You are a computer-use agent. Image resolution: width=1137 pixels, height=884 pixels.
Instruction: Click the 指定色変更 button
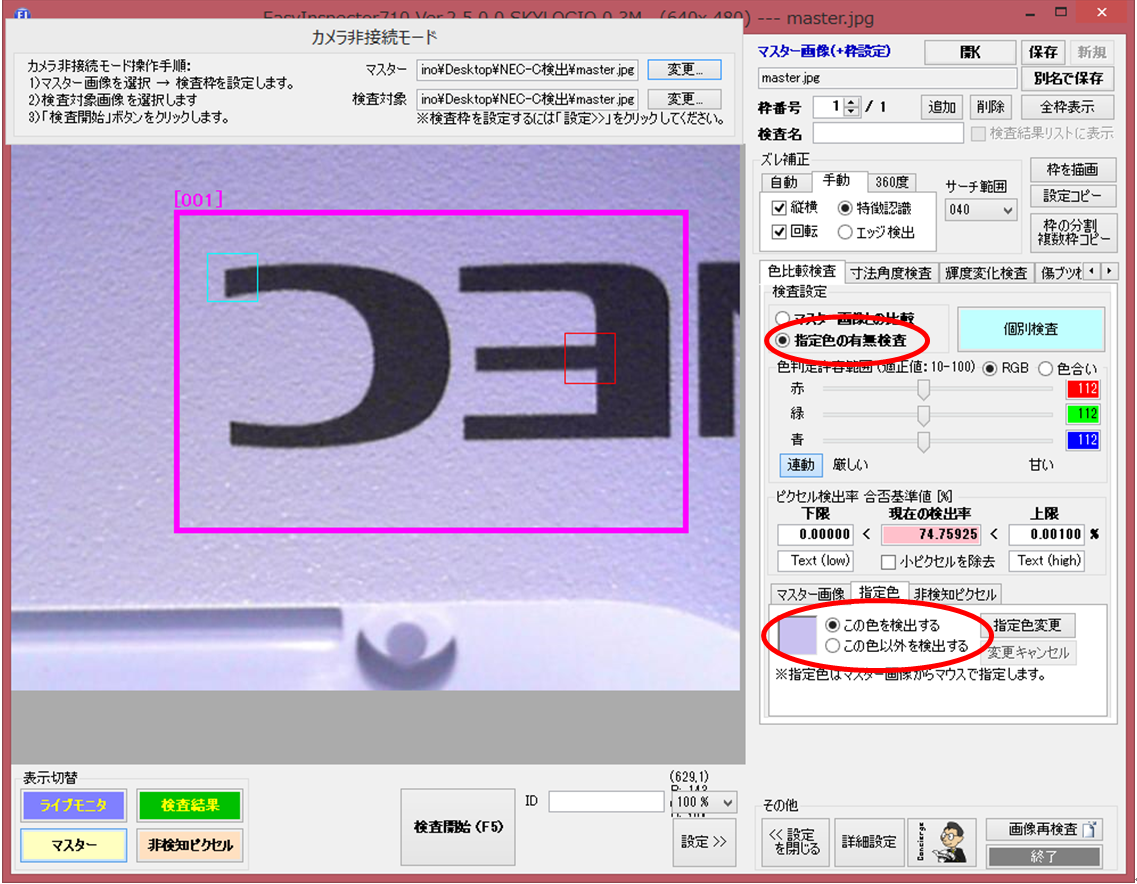1027,625
